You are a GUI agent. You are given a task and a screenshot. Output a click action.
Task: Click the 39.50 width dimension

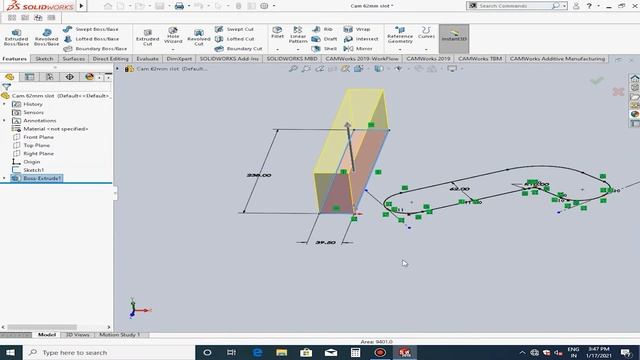[x=325, y=242]
